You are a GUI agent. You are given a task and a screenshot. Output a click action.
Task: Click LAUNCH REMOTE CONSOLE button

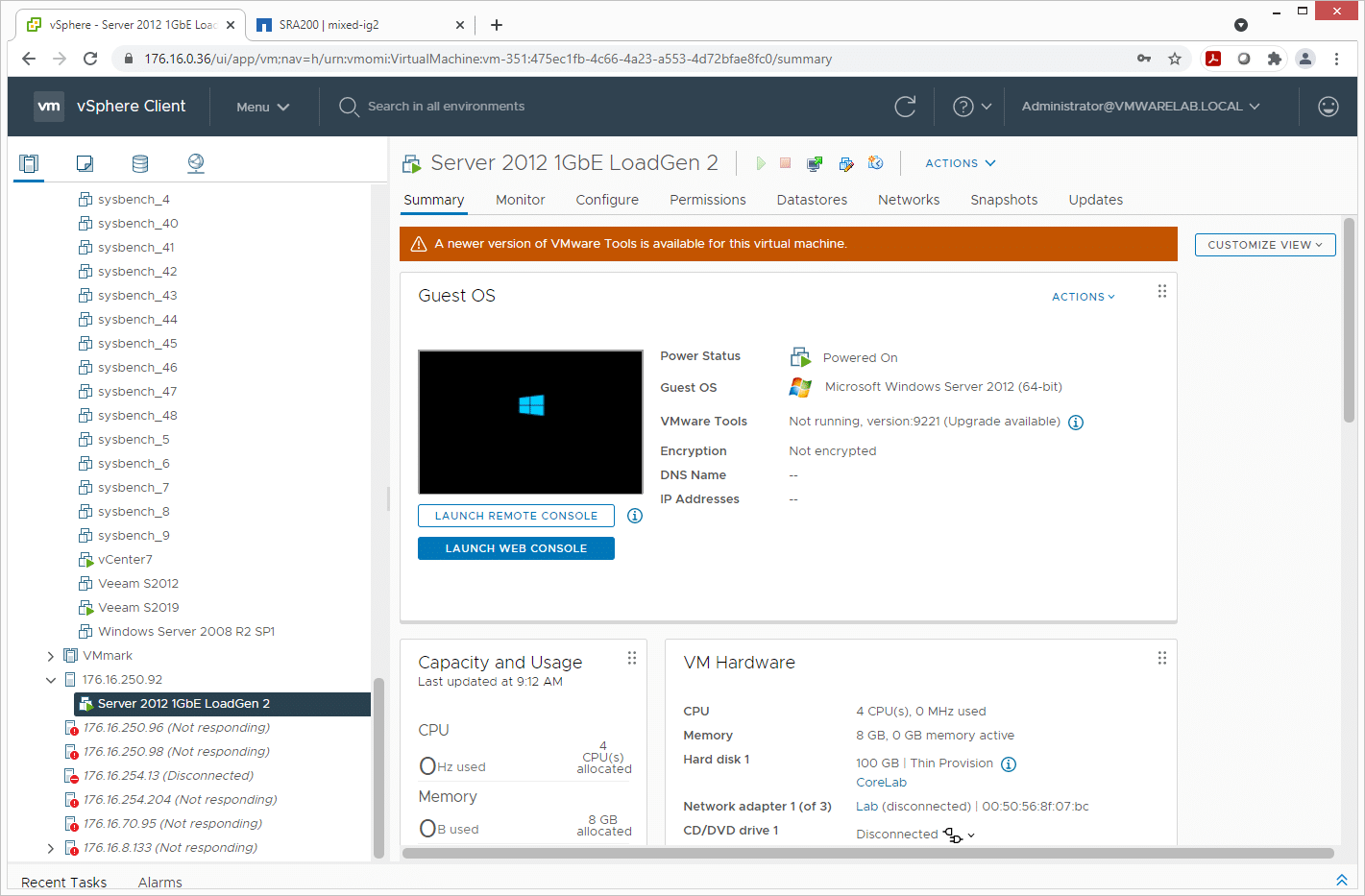click(x=516, y=516)
